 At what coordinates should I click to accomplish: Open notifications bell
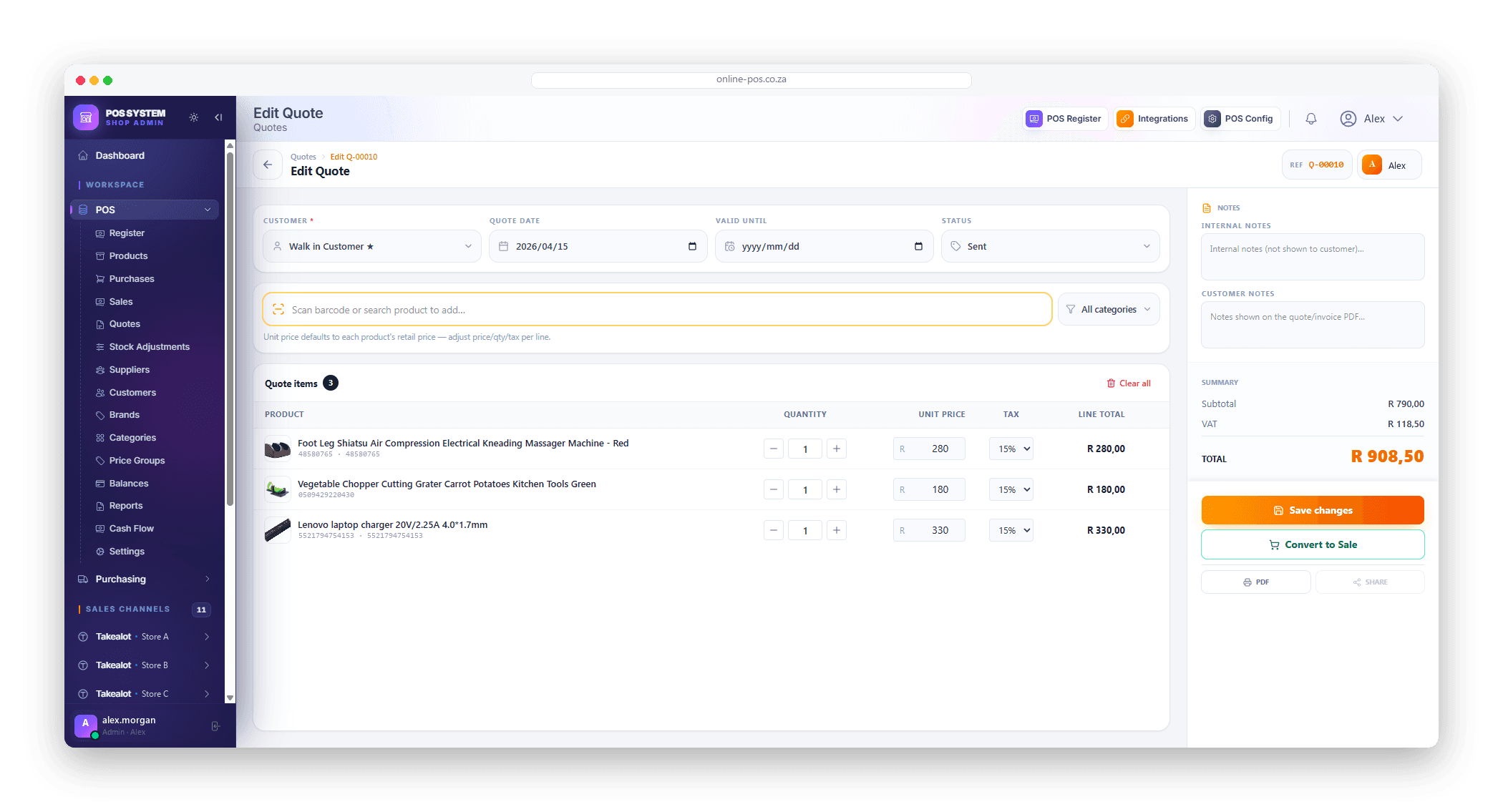point(1311,119)
